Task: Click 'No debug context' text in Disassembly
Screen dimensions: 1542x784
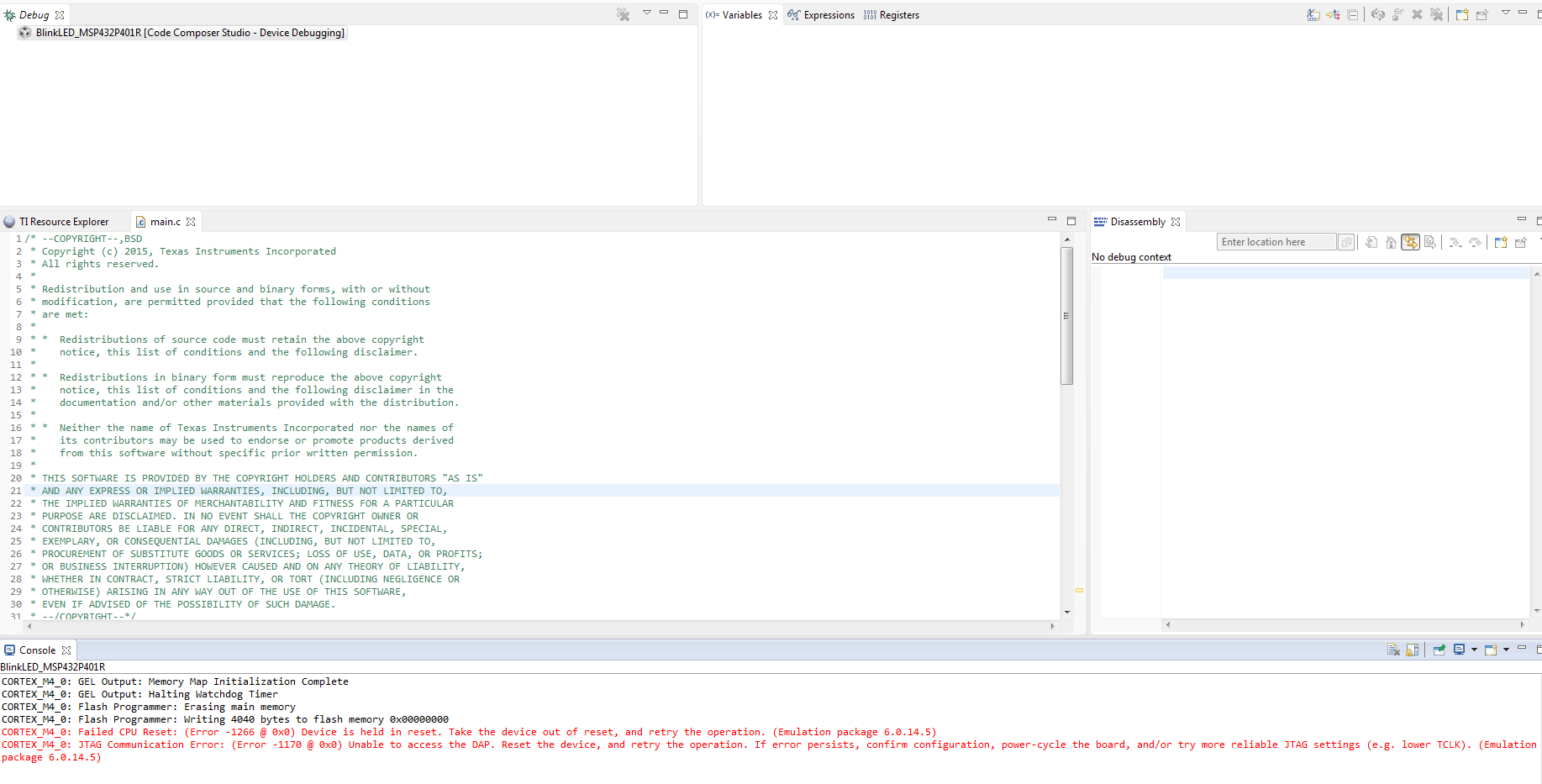Action: tap(1131, 257)
